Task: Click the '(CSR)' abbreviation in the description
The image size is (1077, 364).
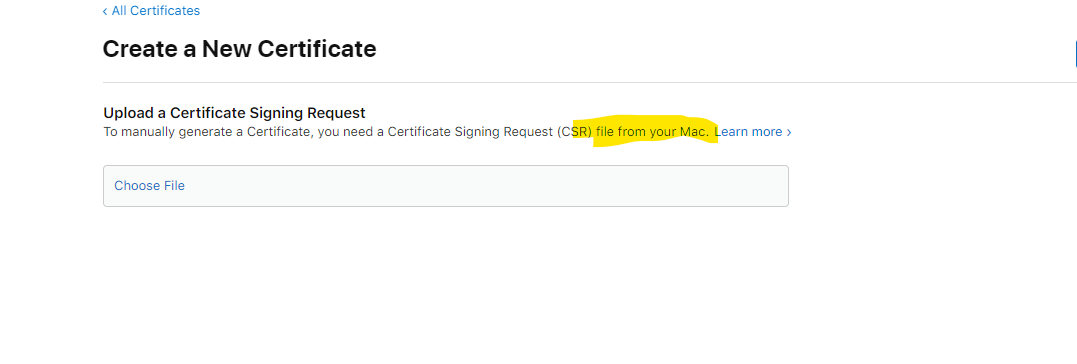Action: (x=575, y=132)
